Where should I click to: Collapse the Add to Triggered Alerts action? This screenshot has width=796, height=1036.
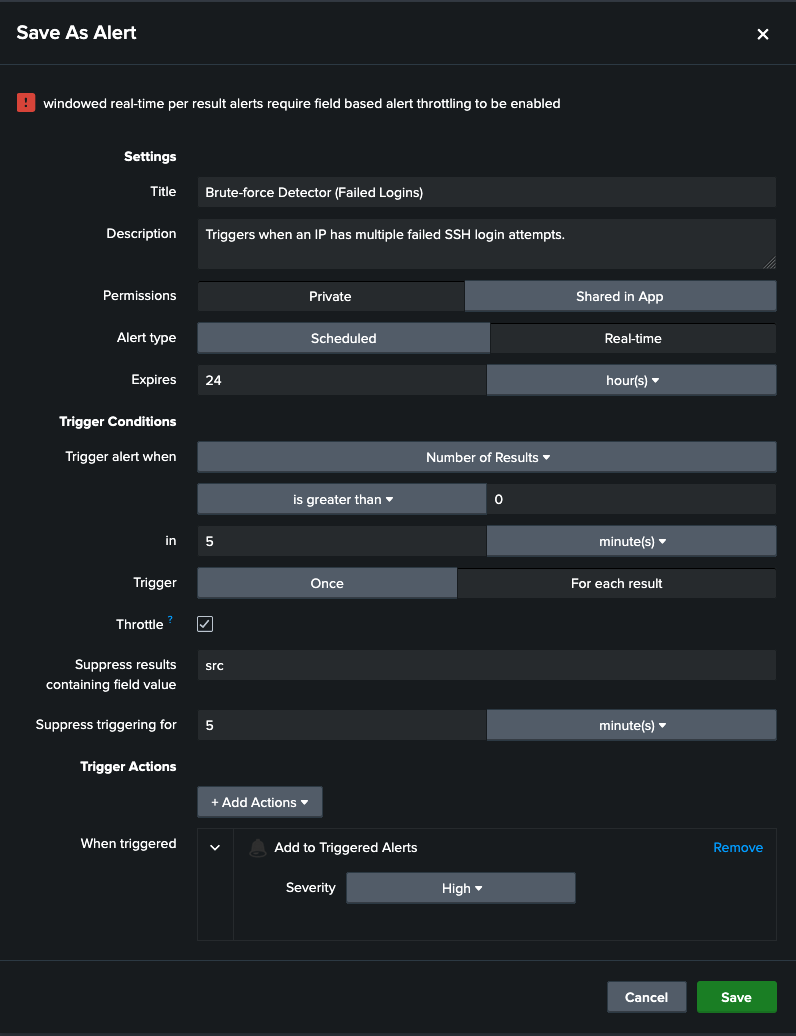215,848
